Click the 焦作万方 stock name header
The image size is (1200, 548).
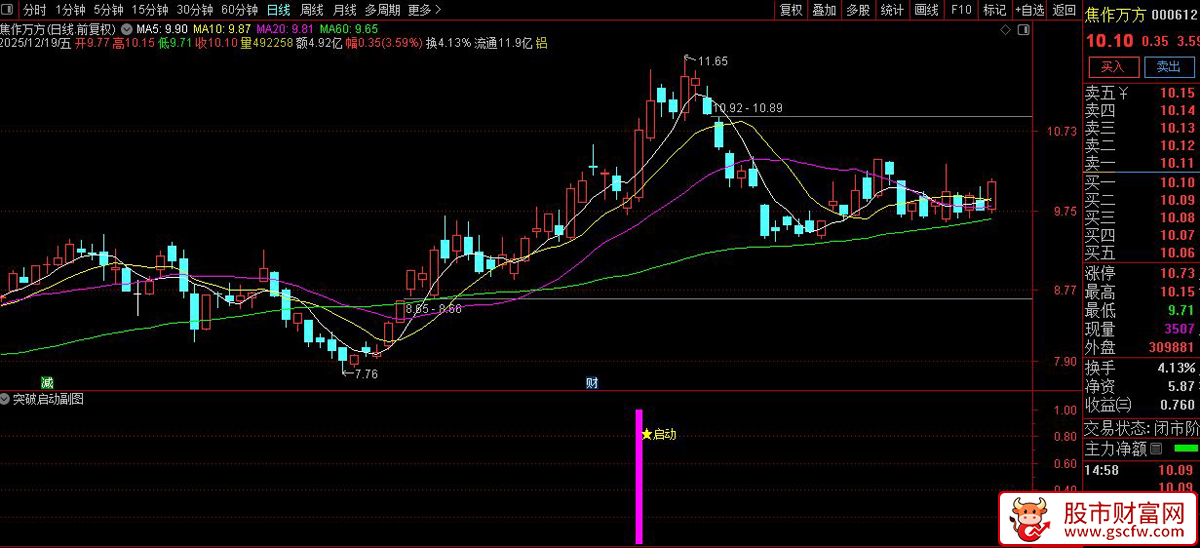[x=1116, y=15]
